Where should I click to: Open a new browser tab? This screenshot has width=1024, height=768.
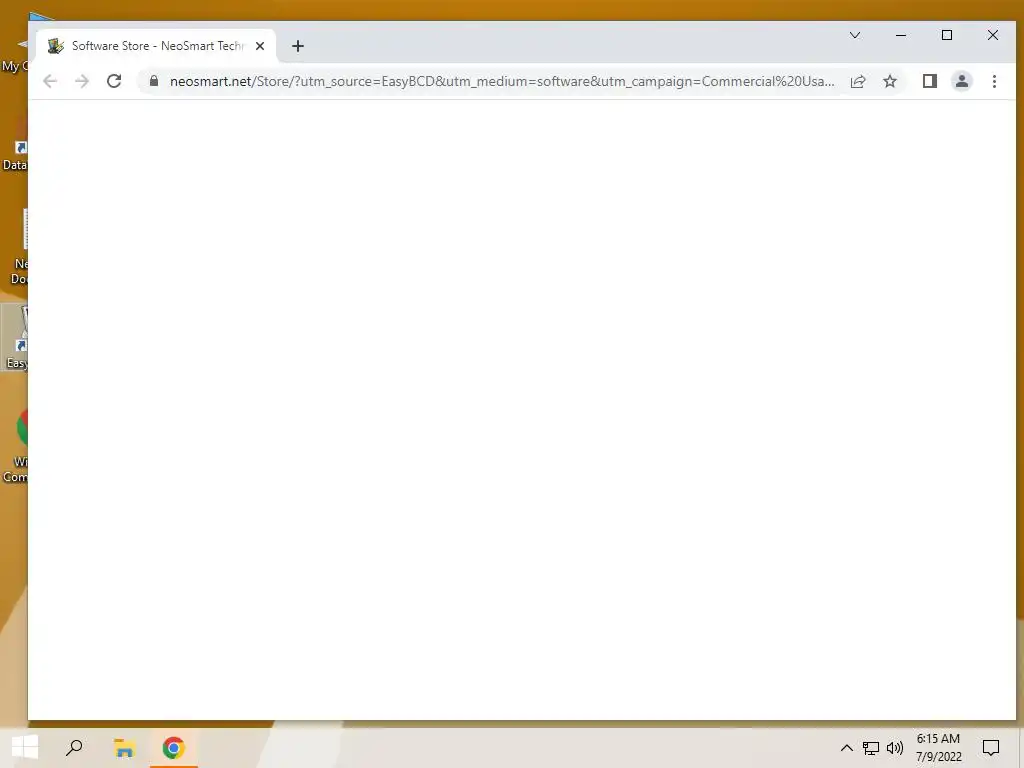tap(298, 46)
